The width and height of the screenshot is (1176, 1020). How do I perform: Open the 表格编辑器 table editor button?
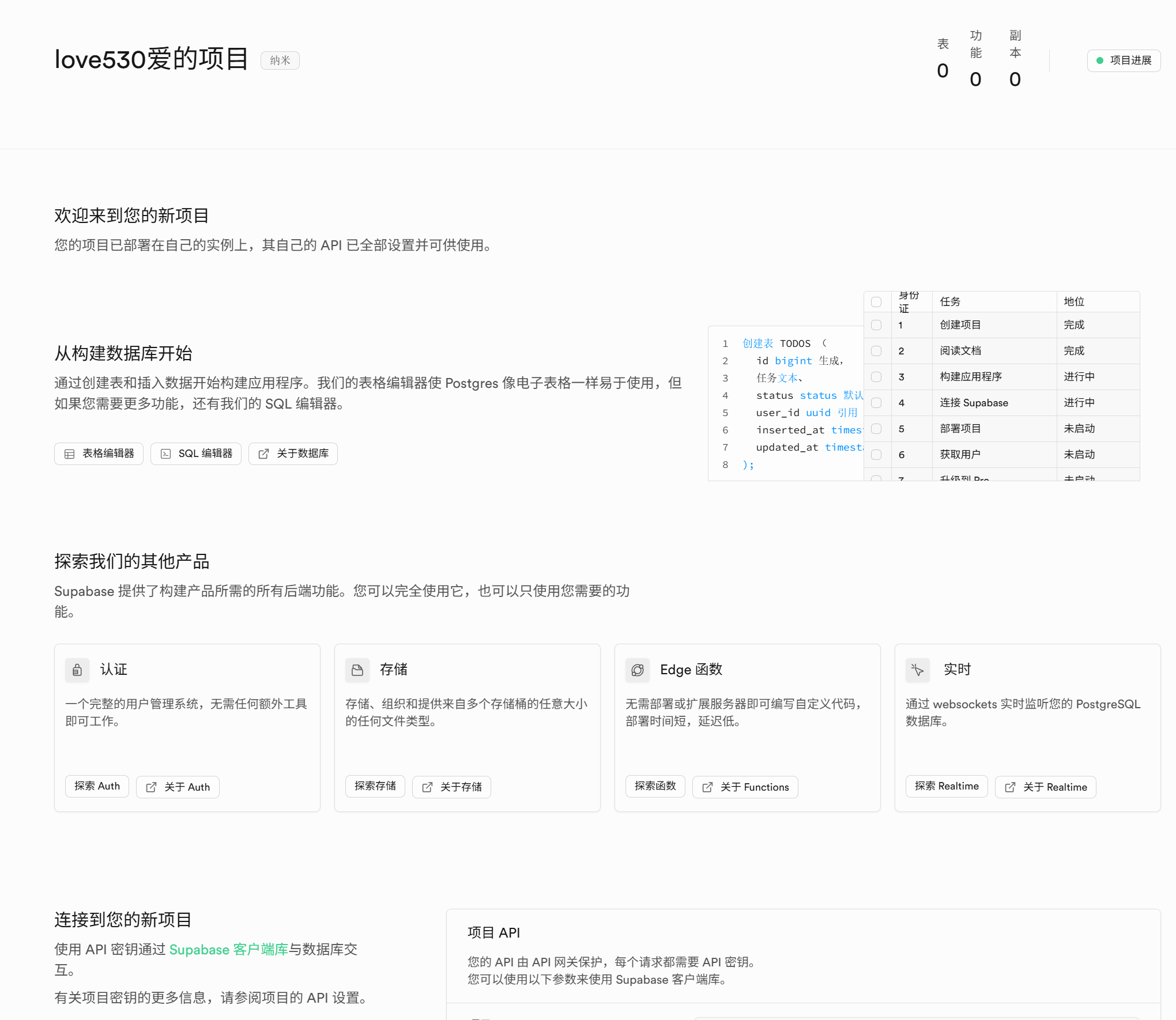pos(99,454)
